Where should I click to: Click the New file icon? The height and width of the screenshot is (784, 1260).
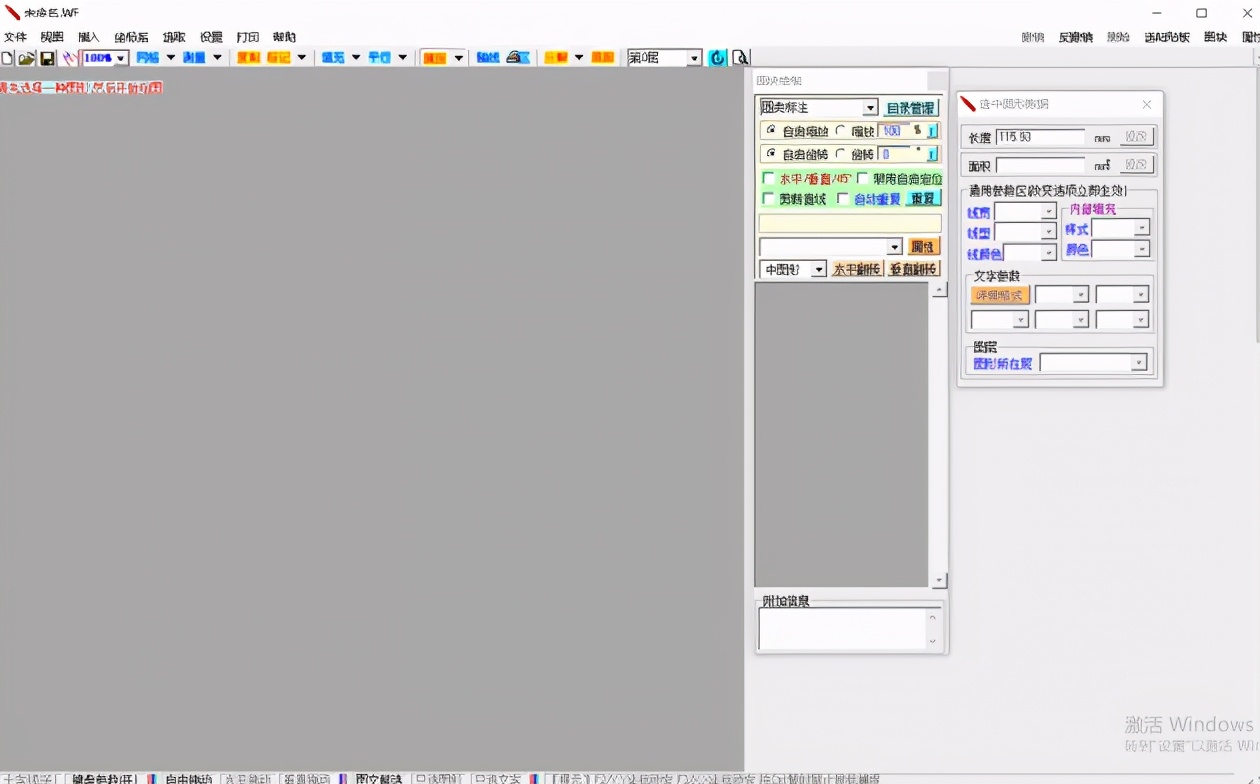click(7, 58)
